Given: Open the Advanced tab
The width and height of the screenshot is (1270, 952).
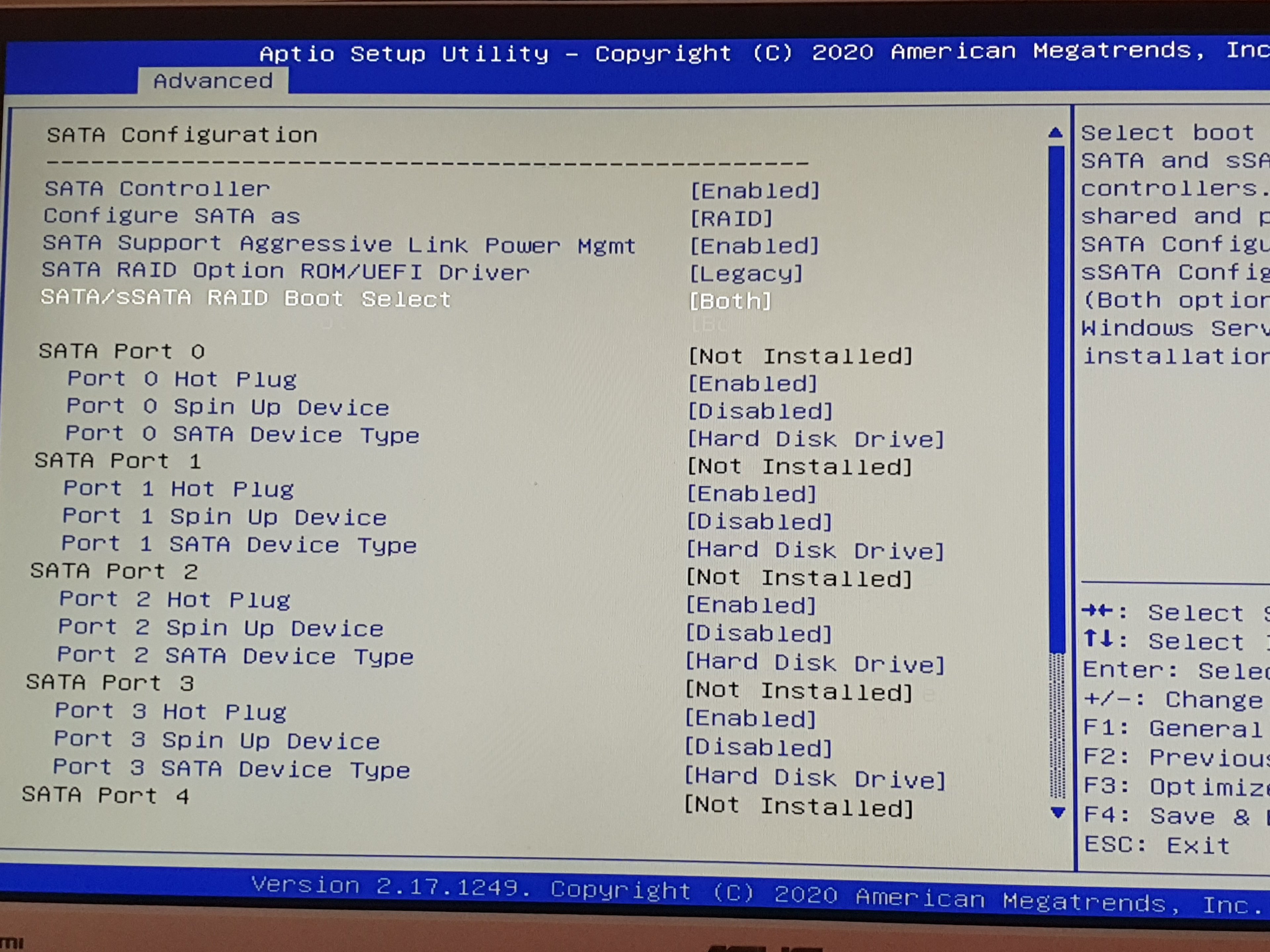Looking at the screenshot, I should coord(213,81).
